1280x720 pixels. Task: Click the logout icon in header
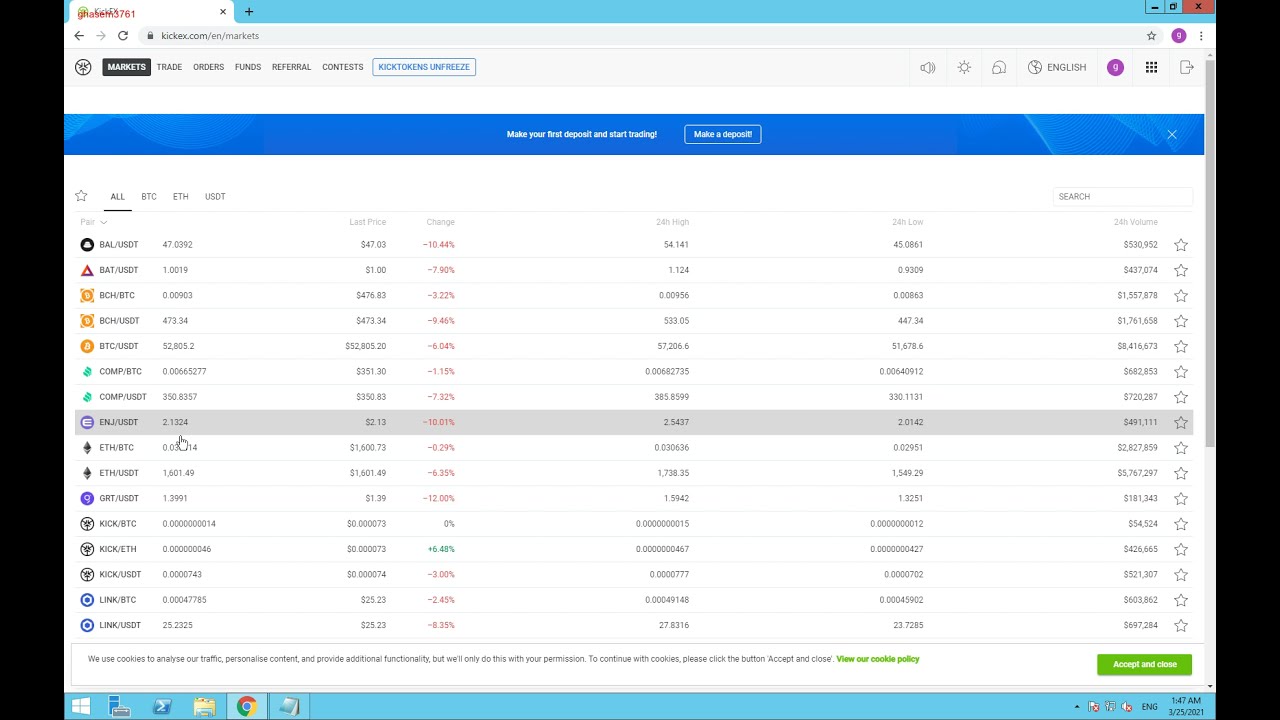click(x=1187, y=67)
